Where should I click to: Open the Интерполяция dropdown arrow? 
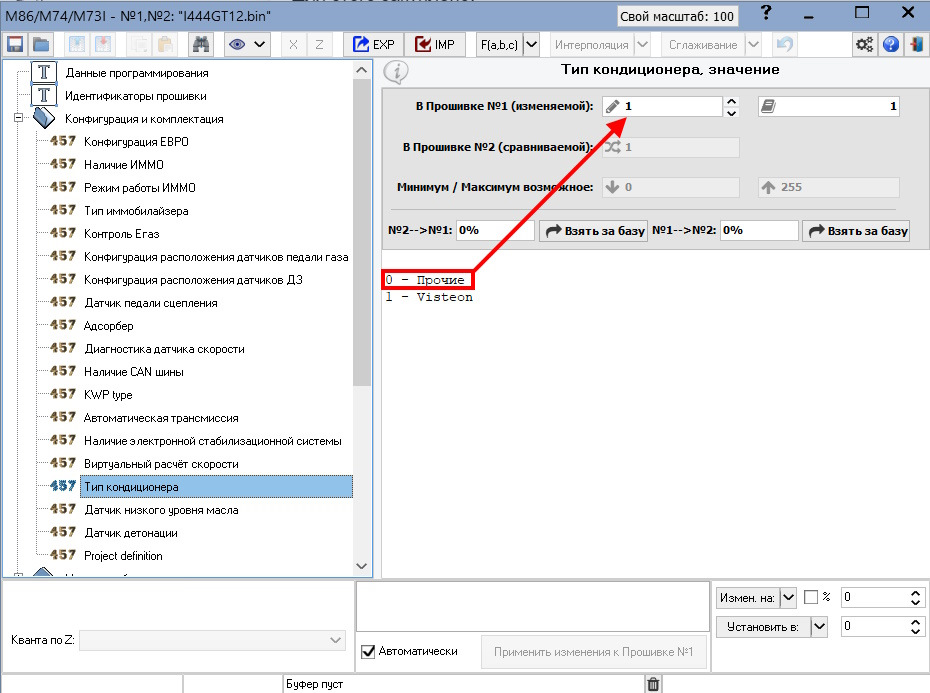tap(642, 44)
